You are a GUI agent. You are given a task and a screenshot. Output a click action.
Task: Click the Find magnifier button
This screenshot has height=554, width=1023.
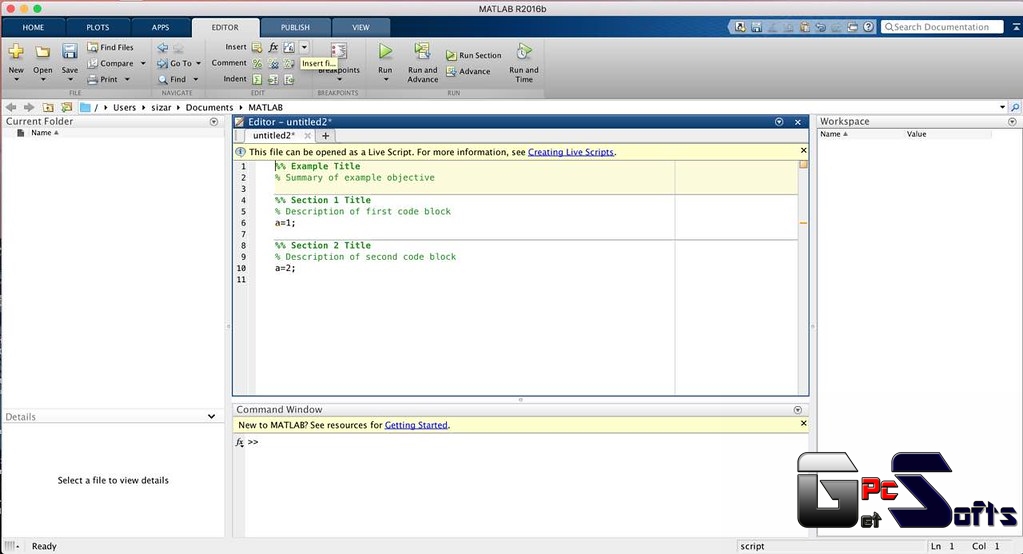point(172,79)
